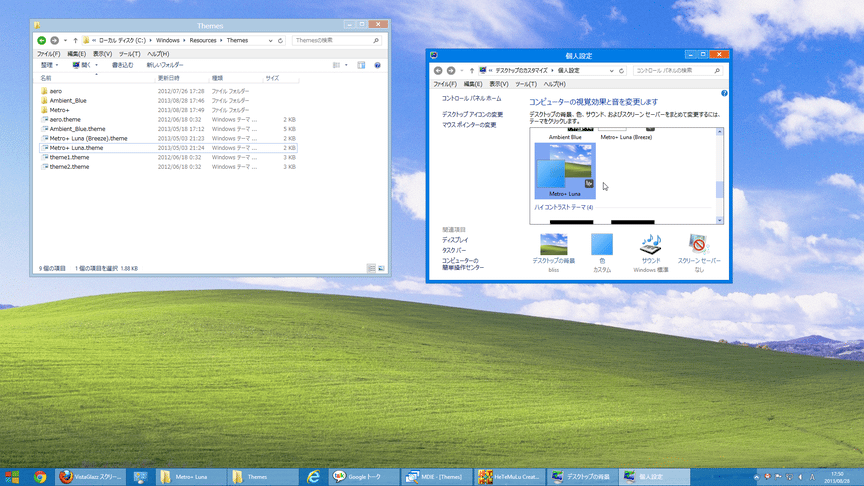Click 書き込む button in Themes toolbar
This screenshot has height=486, width=864.
tap(122, 65)
